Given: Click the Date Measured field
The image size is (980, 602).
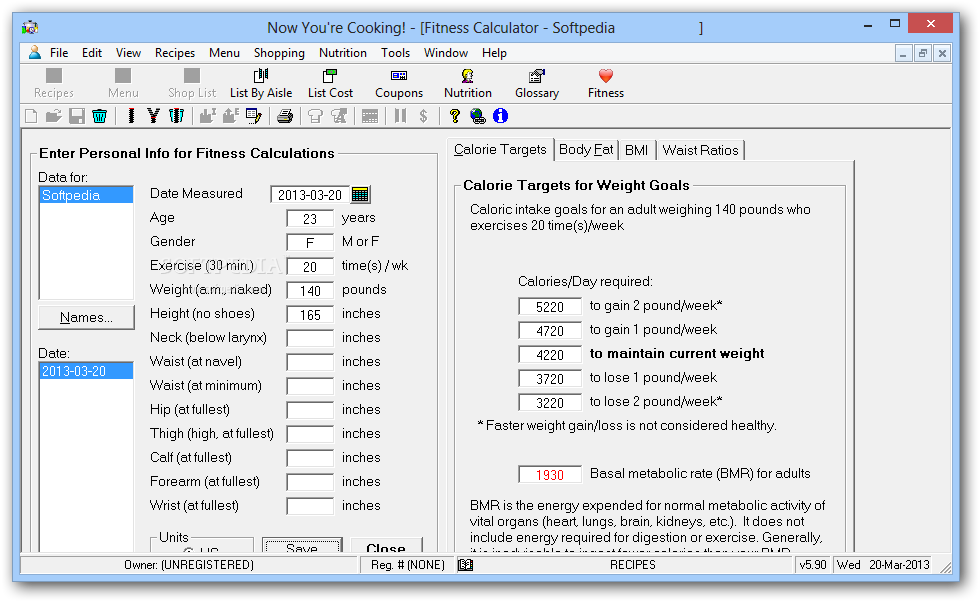Looking at the screenshot, I should click(310, 194).
